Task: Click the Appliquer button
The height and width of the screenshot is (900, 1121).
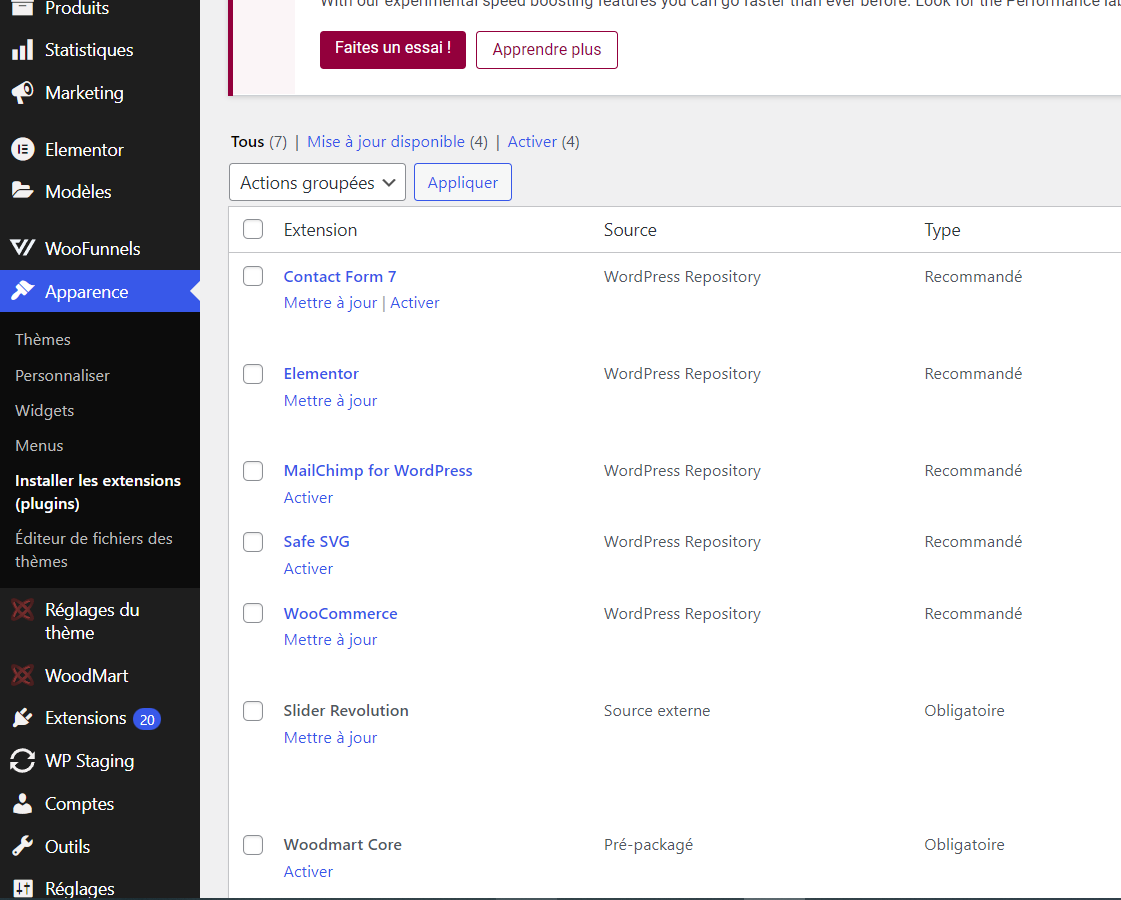Action: click(463, 182)
